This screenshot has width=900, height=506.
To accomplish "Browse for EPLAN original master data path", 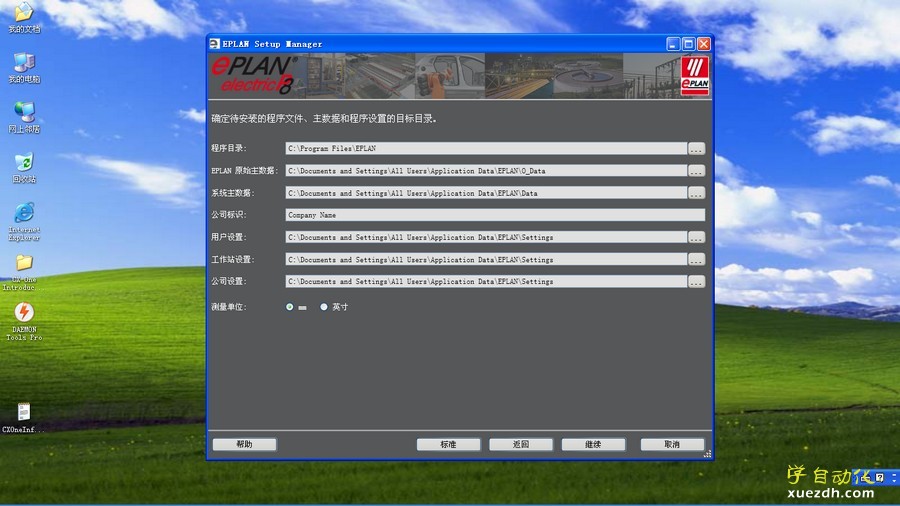I will click(696, 171).
